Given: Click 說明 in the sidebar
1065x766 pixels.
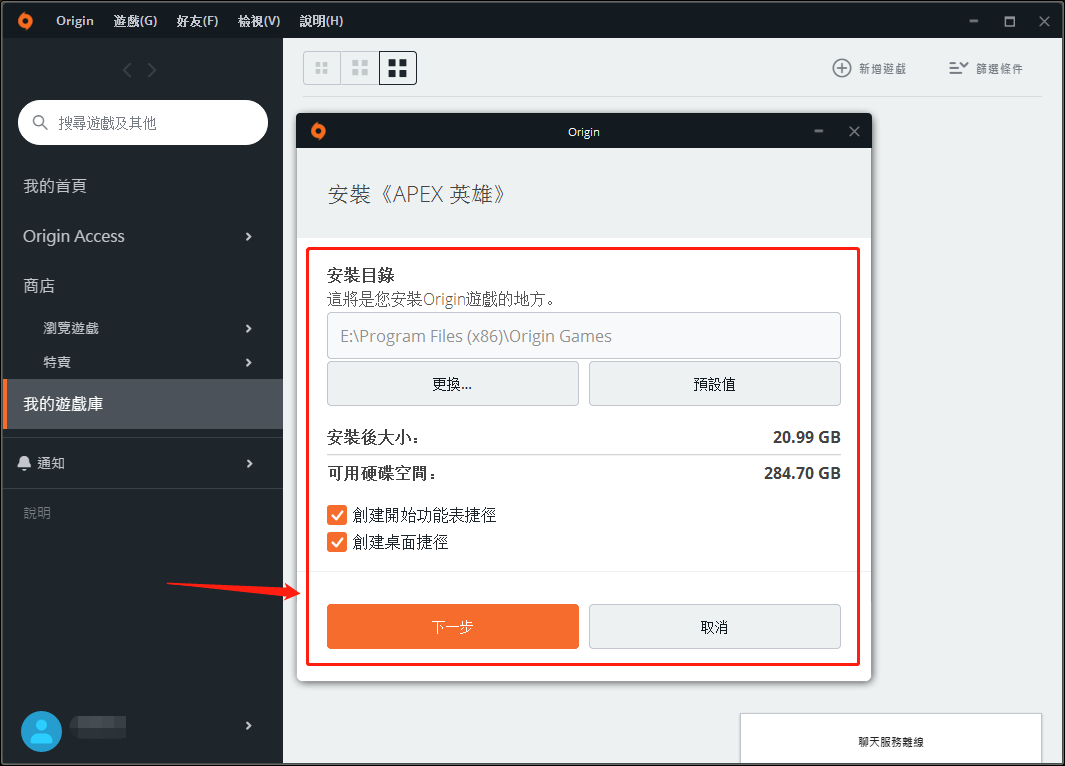Looking at the screenshot, I should point(37,513).
